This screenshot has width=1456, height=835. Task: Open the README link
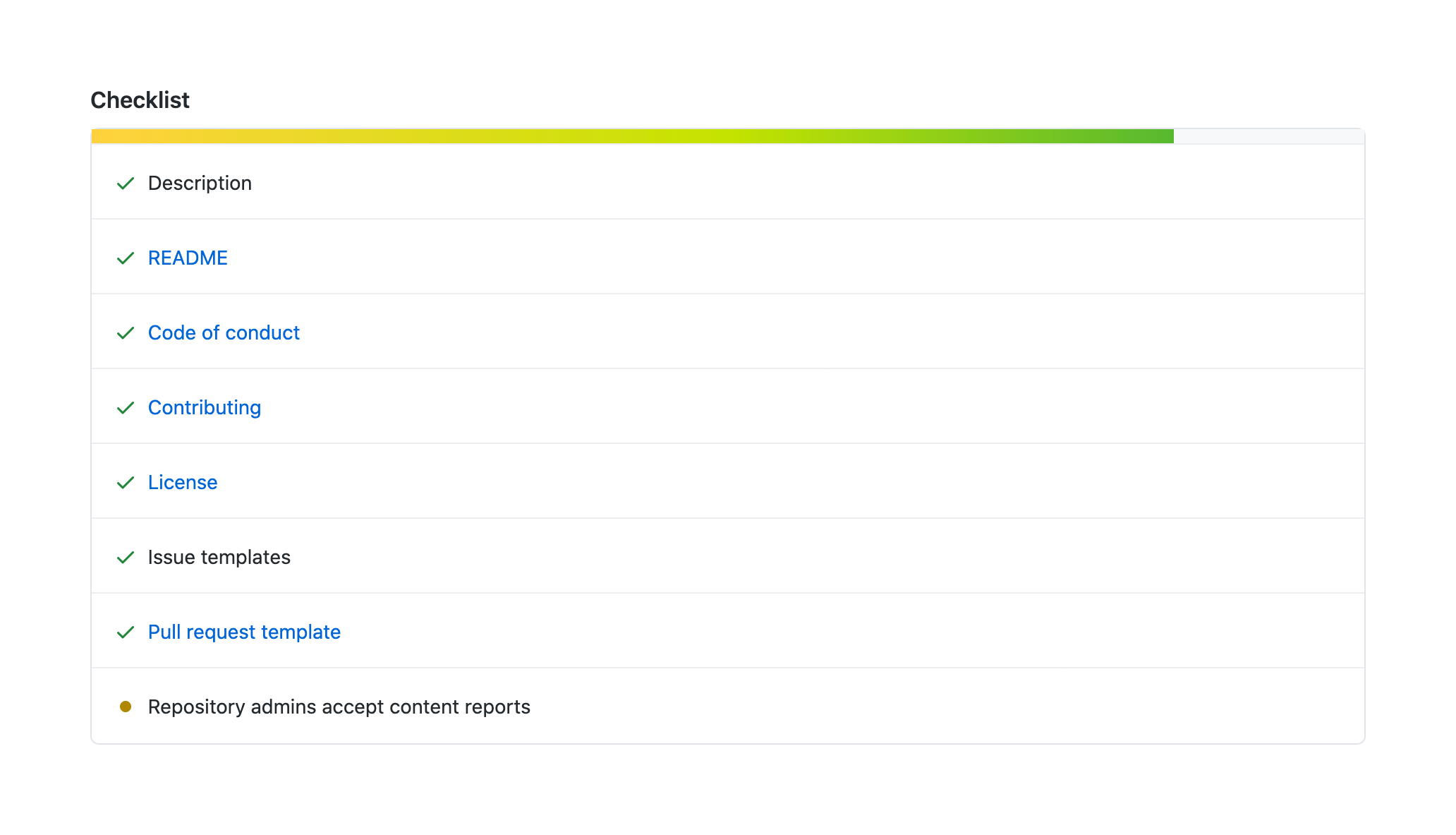[188, 258]
